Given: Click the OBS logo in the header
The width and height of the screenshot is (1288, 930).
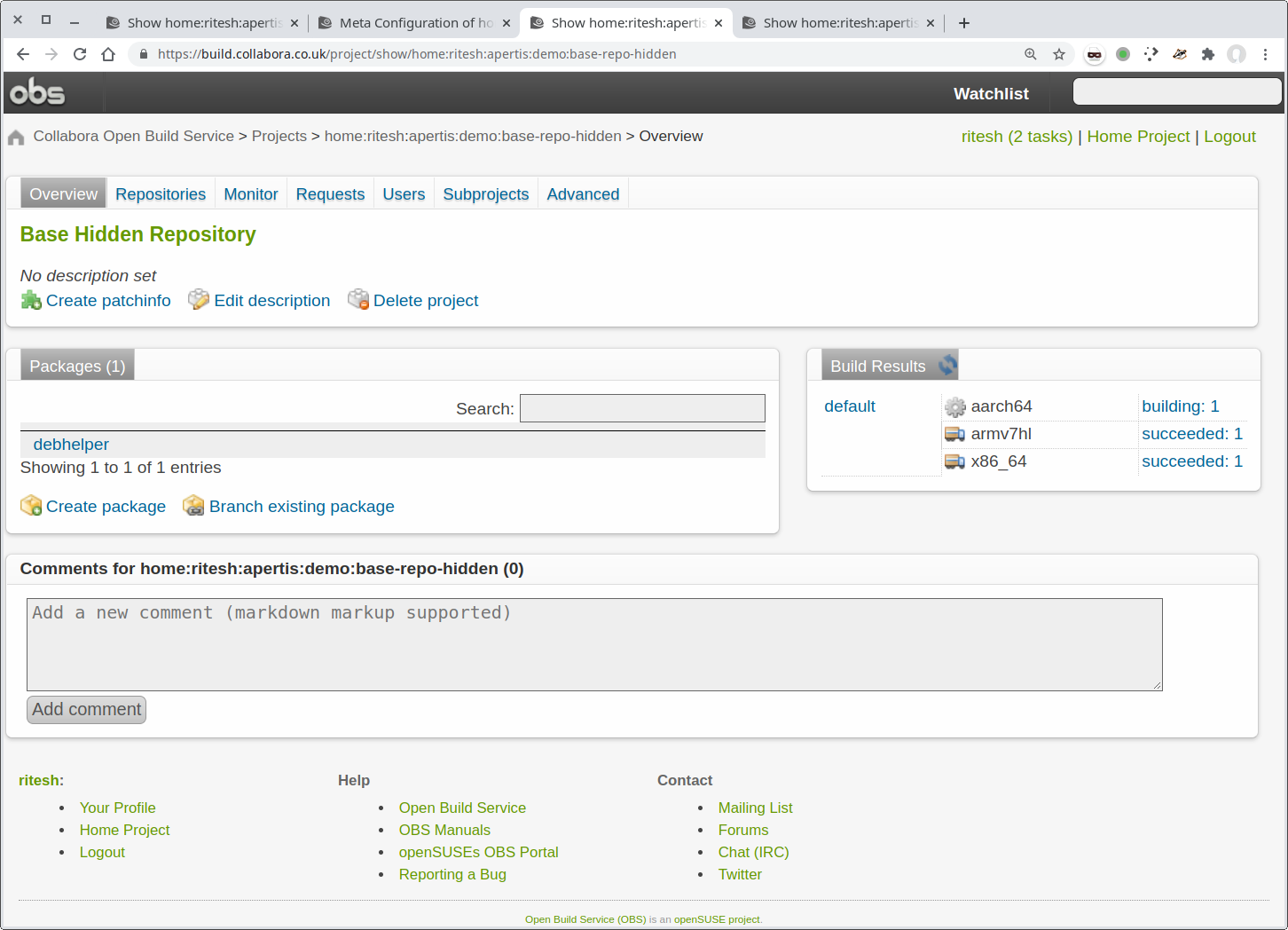Looking at the screenshot, I should pos(37,92).
